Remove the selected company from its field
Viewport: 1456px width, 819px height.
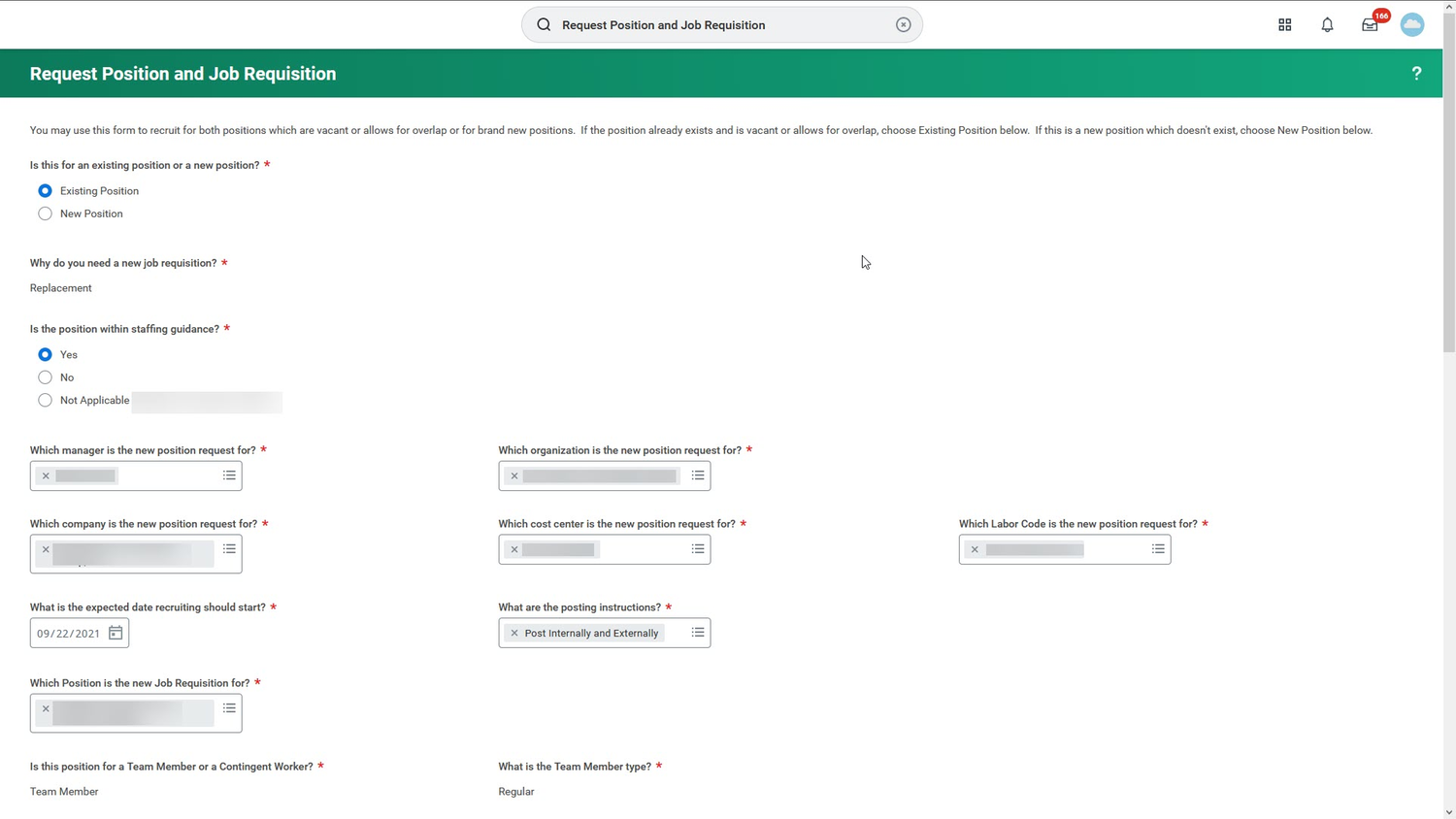pos(46,549)
